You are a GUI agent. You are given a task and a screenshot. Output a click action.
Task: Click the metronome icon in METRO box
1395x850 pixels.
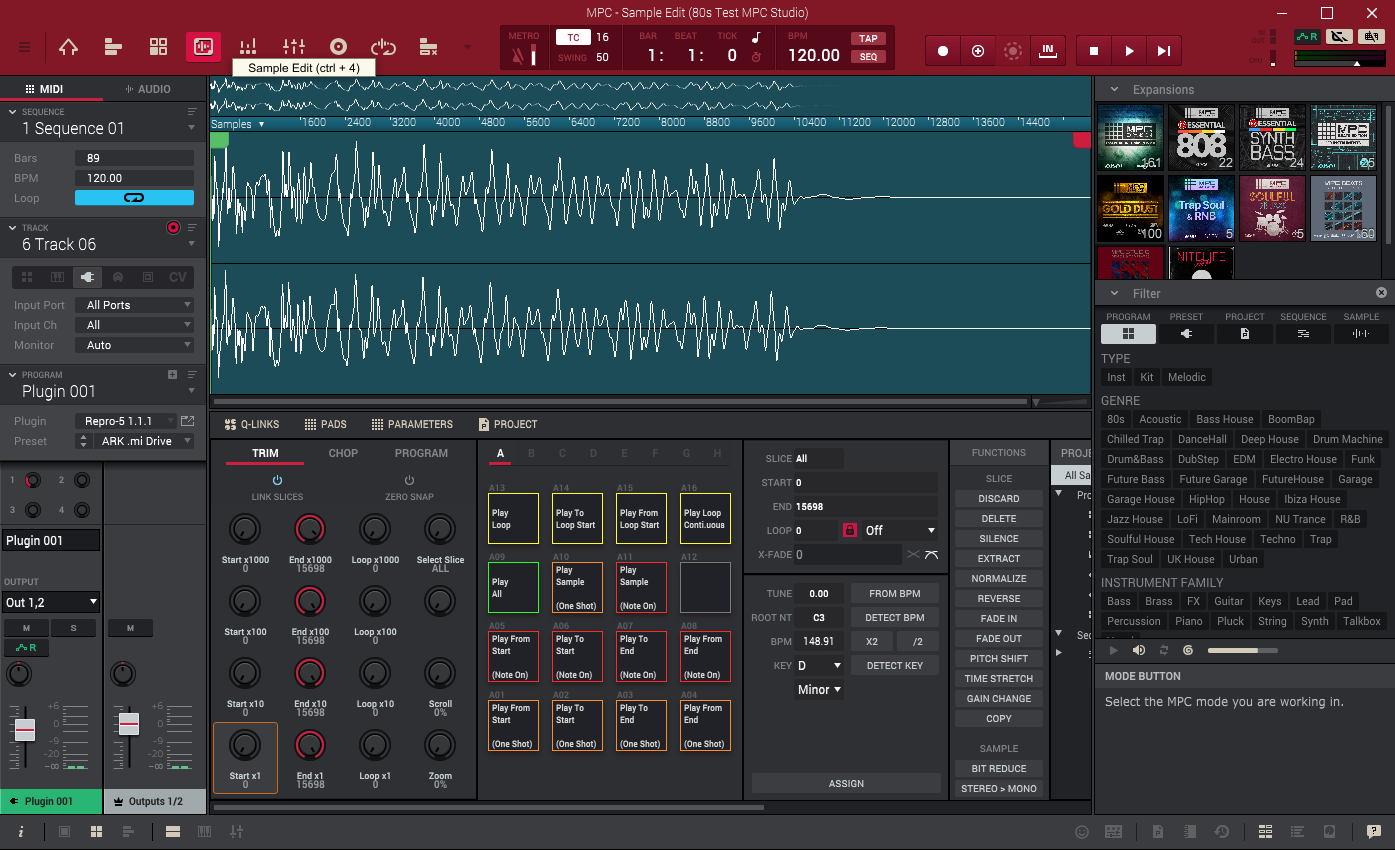tap(517, 56)
